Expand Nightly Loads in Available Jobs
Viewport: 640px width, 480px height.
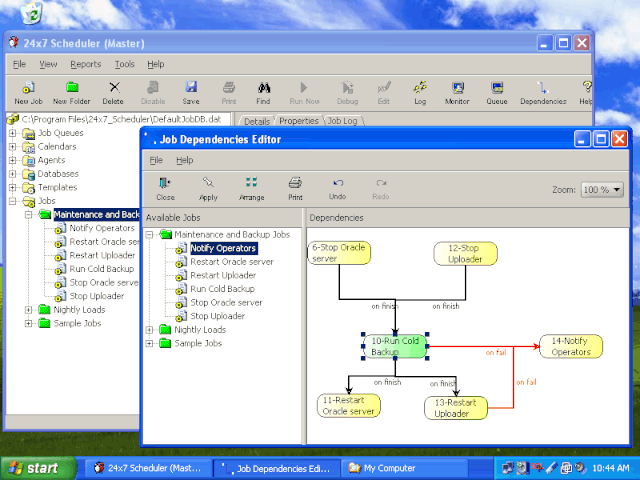(x=149, y=330)
